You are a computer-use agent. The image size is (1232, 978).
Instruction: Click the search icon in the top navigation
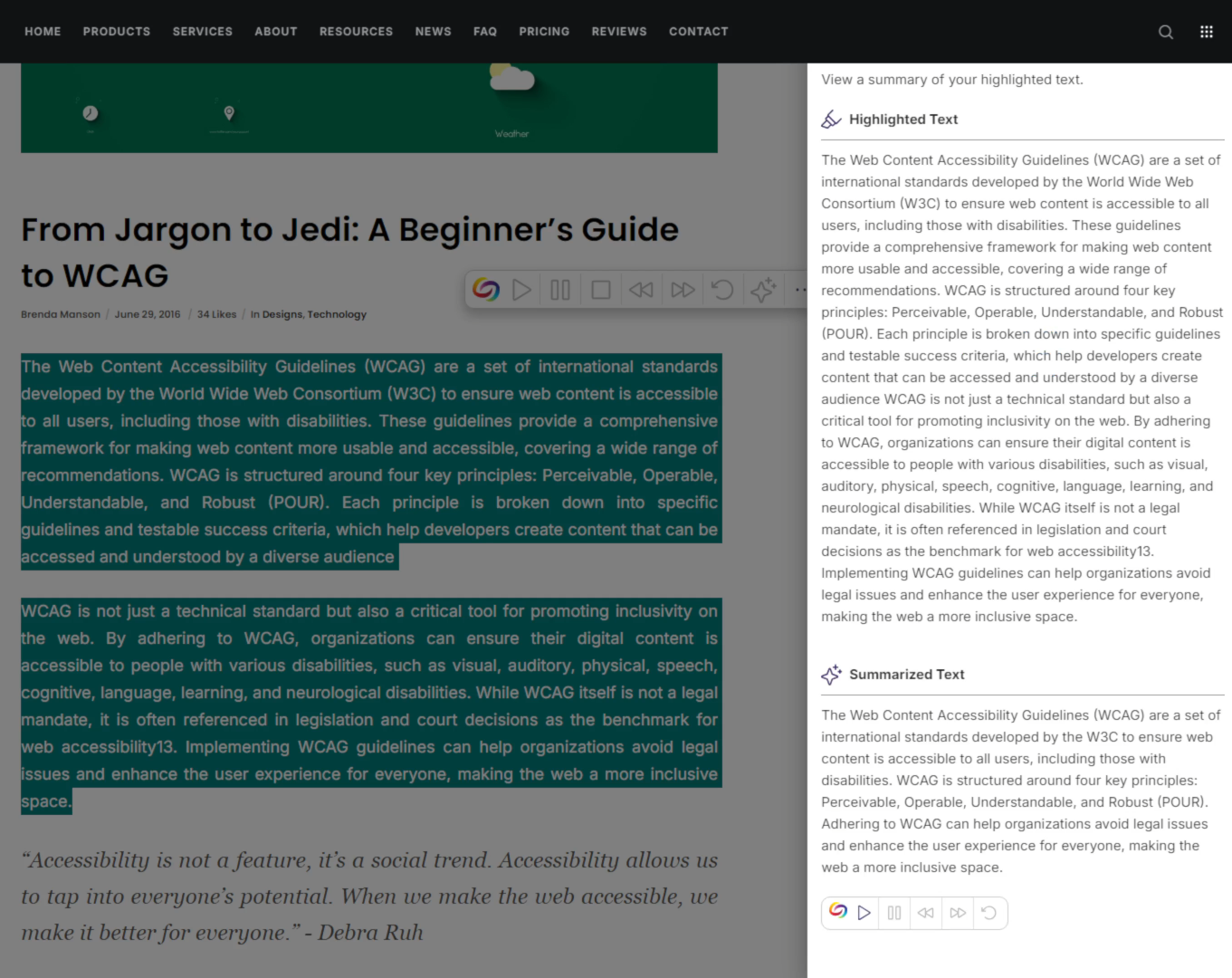[1166, 32]
